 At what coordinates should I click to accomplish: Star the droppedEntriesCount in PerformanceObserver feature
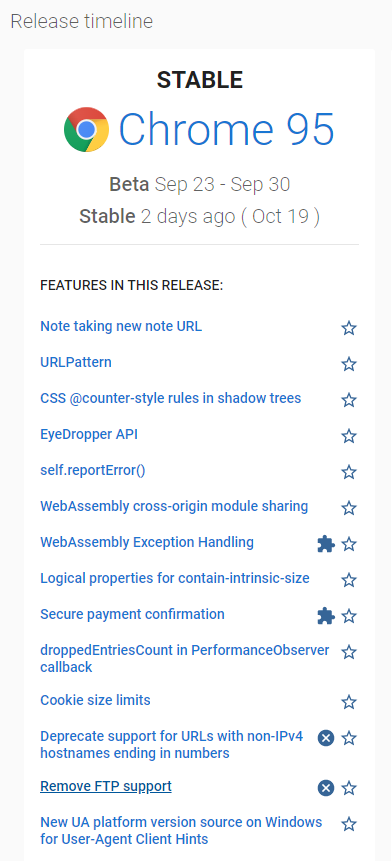349,652
